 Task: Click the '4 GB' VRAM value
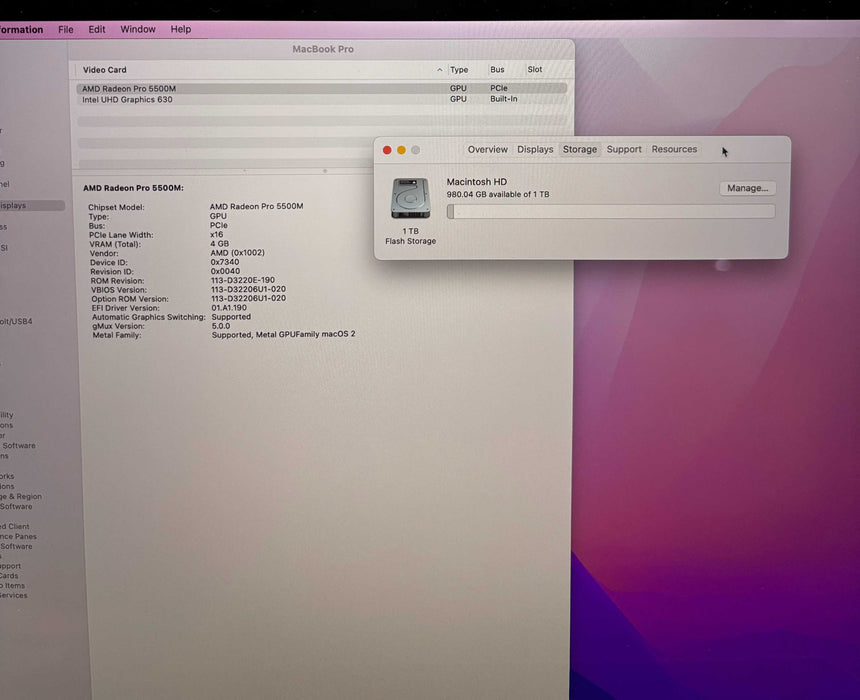pyautogui.click(x=219, y=244)
